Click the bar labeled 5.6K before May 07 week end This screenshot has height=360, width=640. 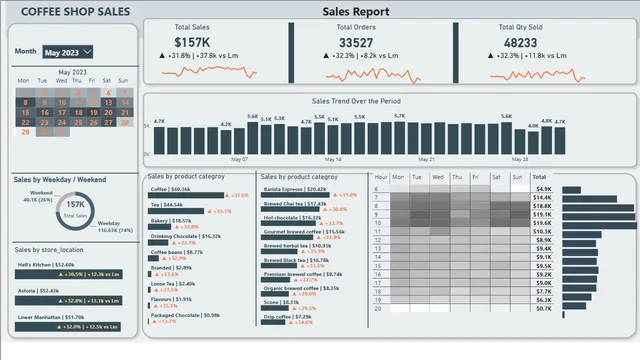(x=253, y=138)
